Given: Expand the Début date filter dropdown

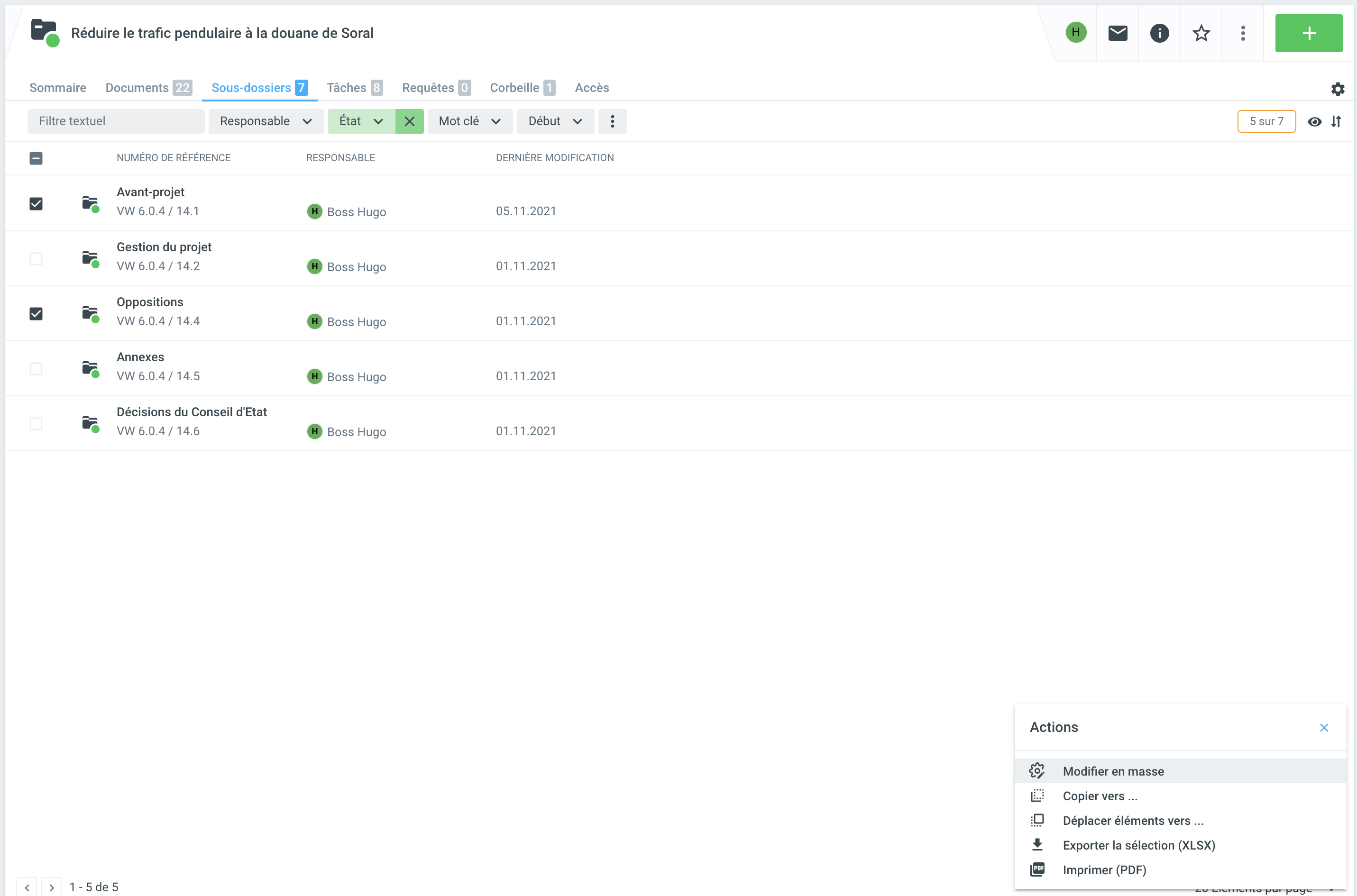Looking at the screenshot, I should pyautogui.click(x=554, y=121).
